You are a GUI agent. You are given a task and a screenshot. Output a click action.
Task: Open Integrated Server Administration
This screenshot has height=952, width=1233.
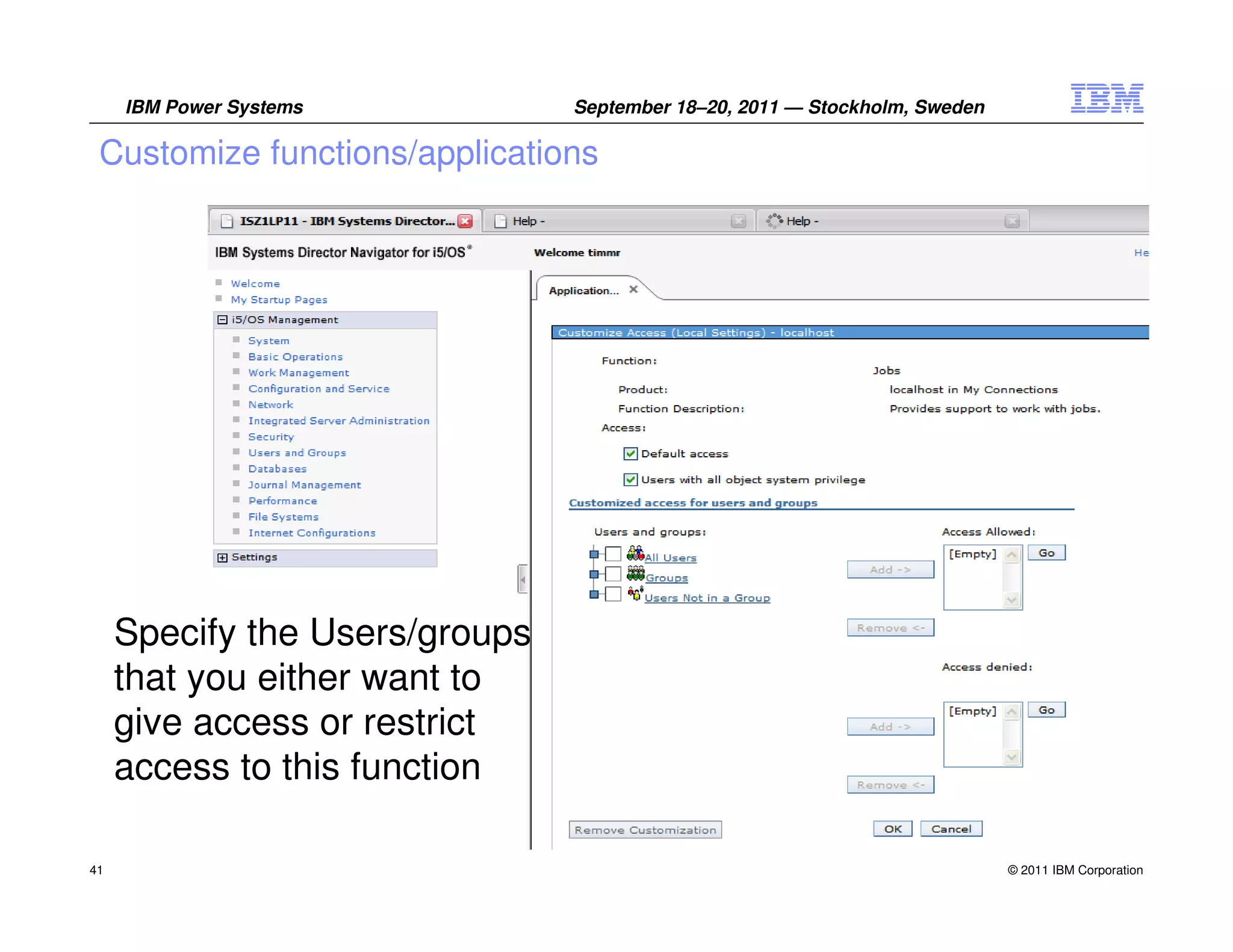click(x=339, y=421)
